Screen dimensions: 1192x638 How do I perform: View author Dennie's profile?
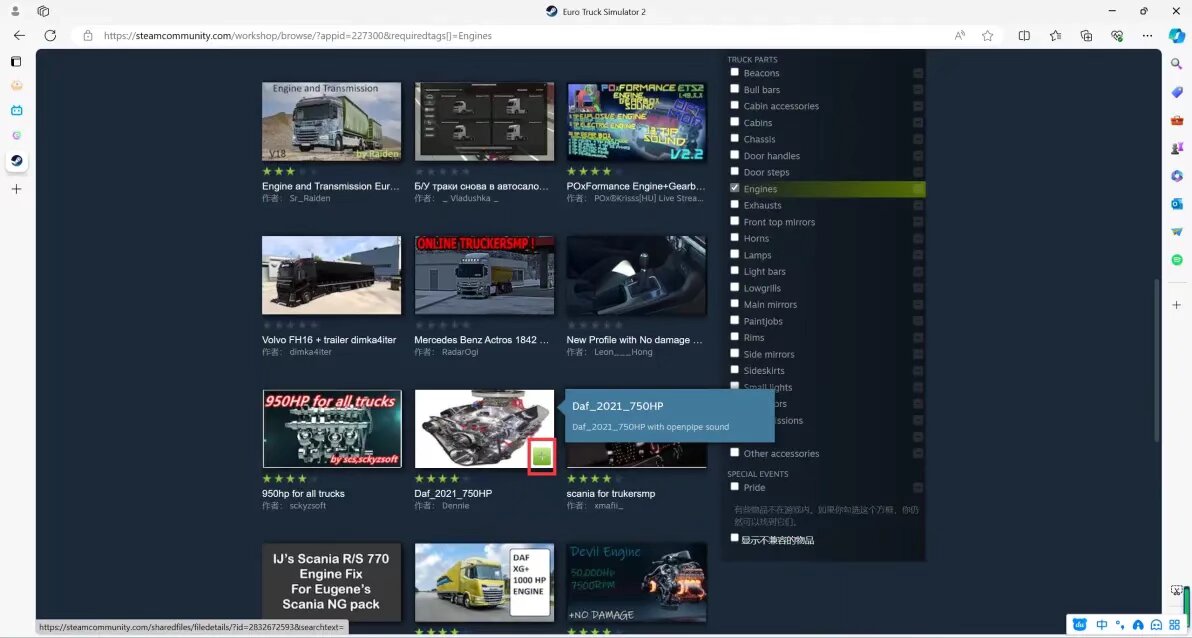pyautogui.click(x=455, y=506)
